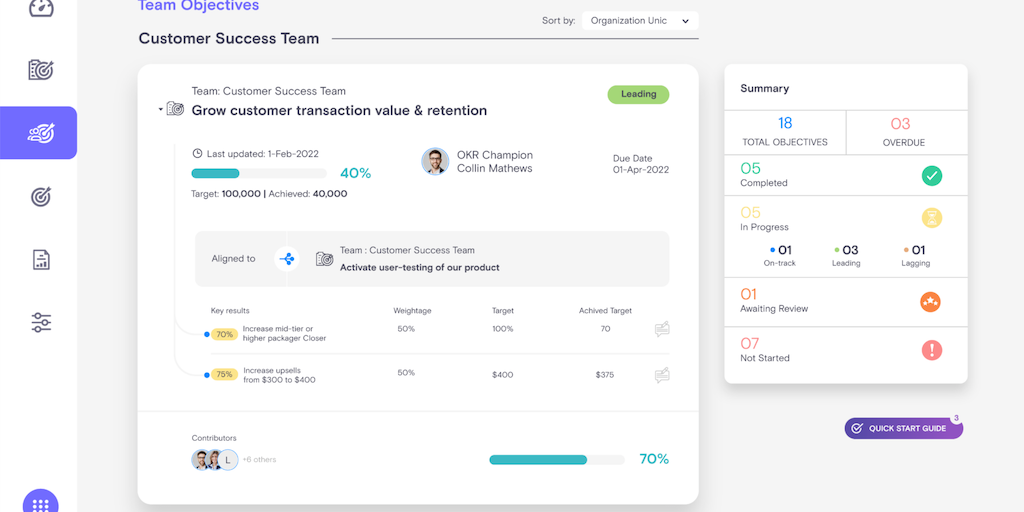Open the target goal sidebar icon

point(40,197)
